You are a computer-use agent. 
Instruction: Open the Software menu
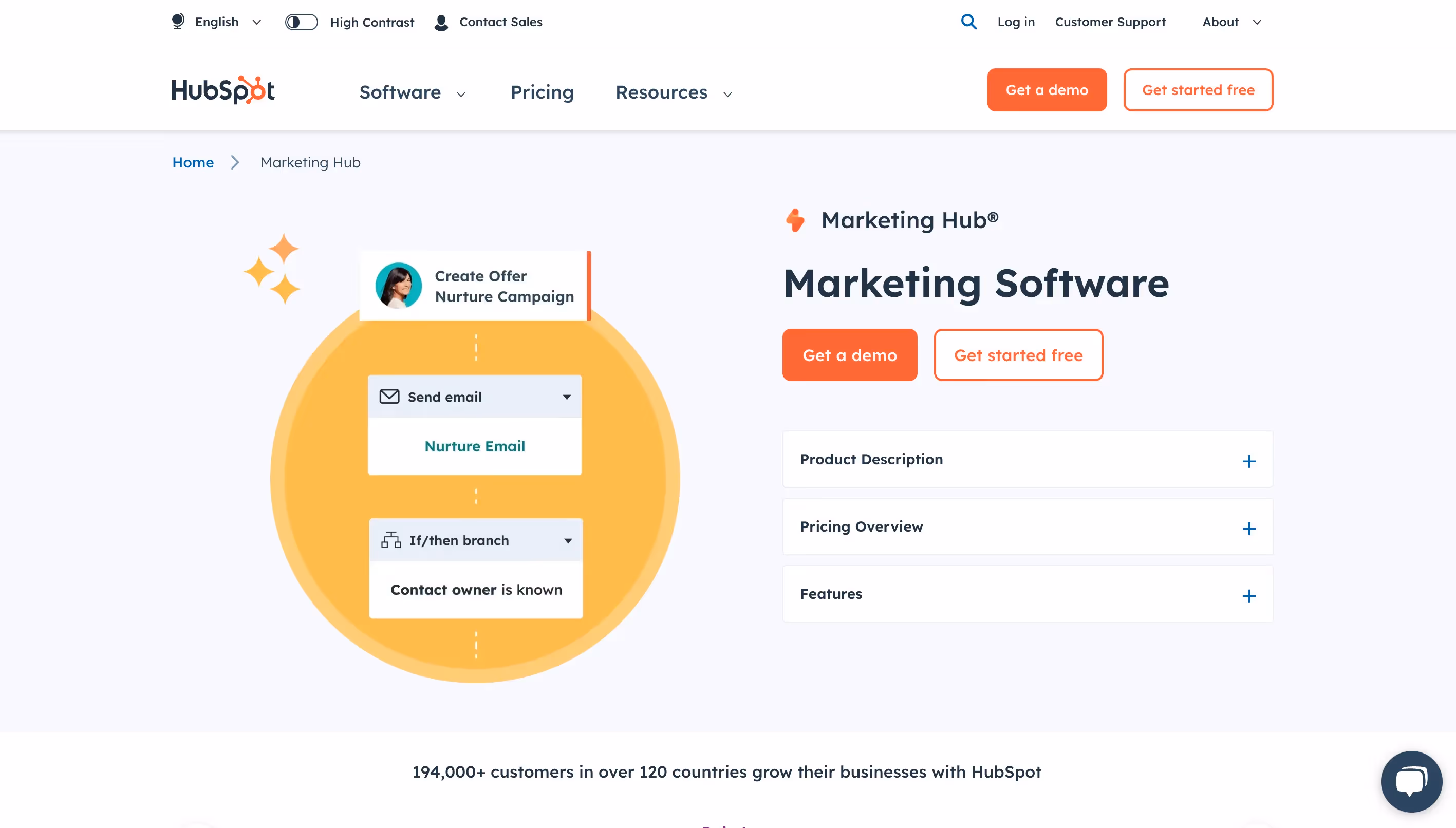click(400, 92)
